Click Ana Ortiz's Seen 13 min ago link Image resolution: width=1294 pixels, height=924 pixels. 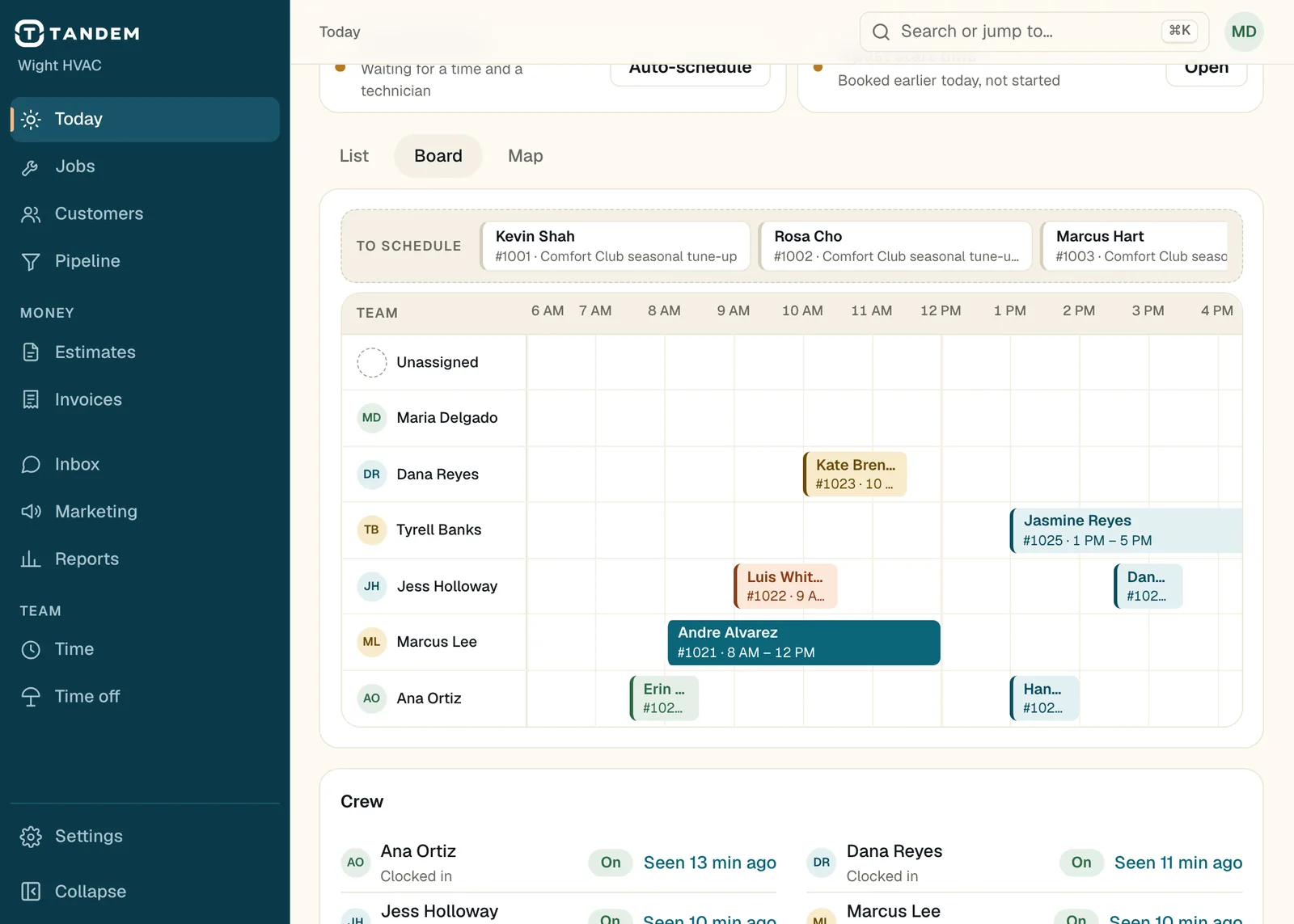[710, 863]
